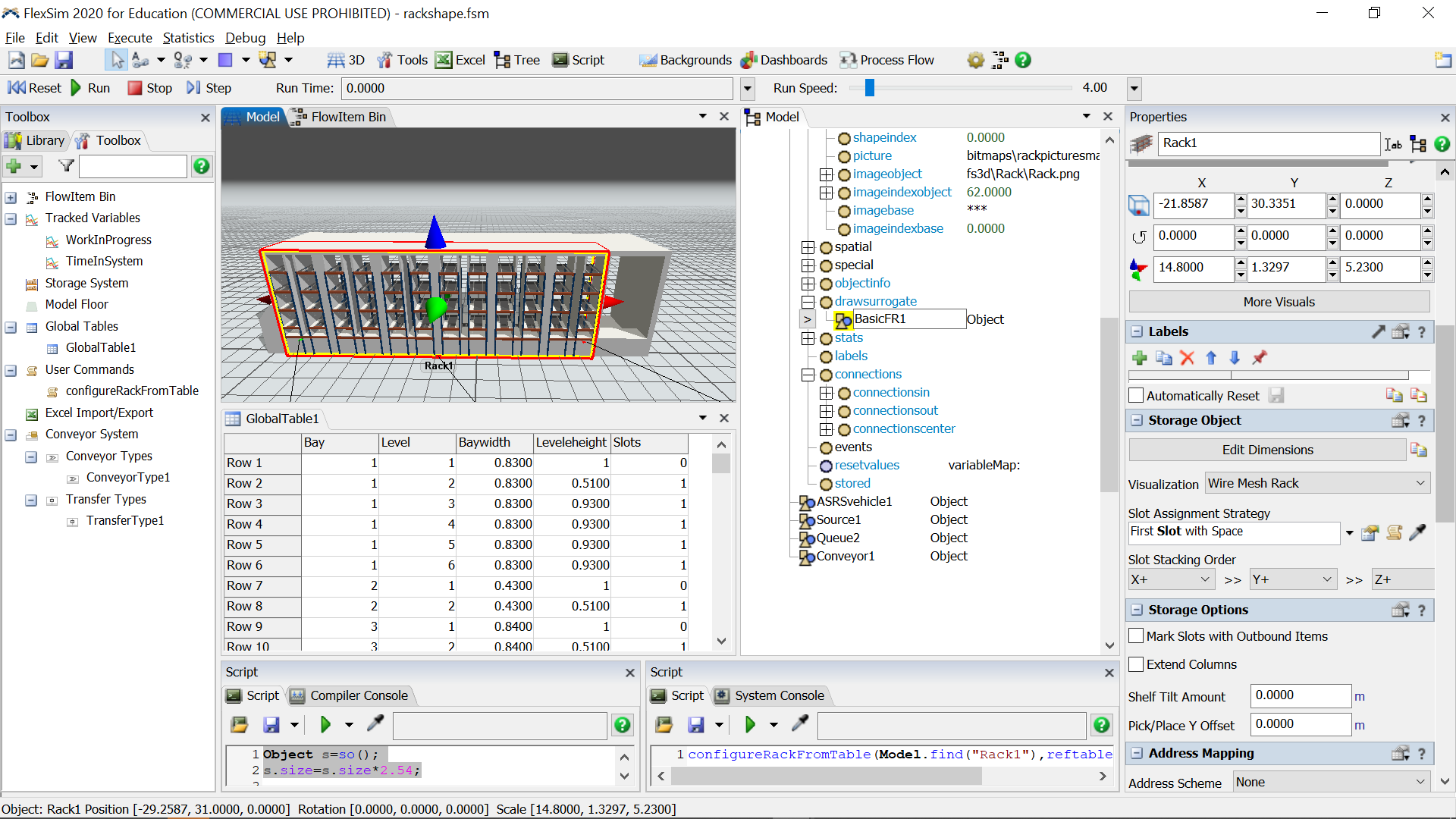1456x819 pixels.
Task: Open the Statistics menu
Action: coord(188,38)
